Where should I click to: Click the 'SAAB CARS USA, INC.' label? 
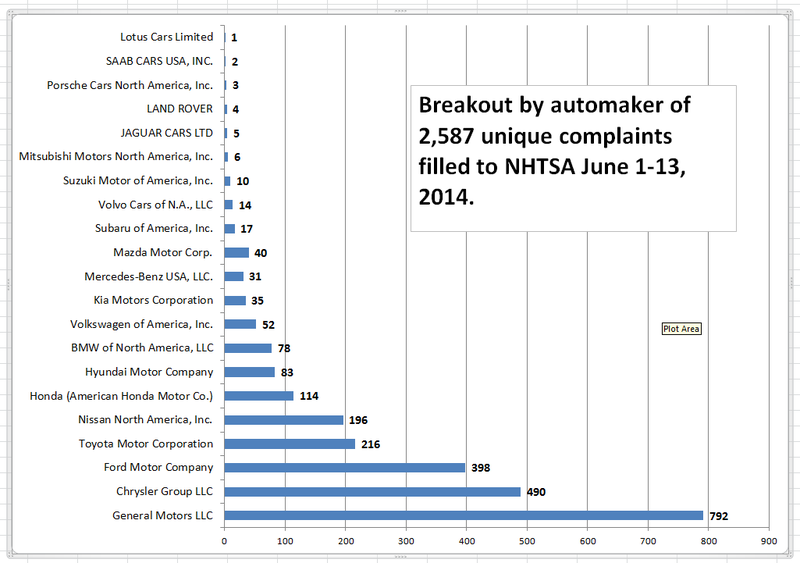coord(159,61)
